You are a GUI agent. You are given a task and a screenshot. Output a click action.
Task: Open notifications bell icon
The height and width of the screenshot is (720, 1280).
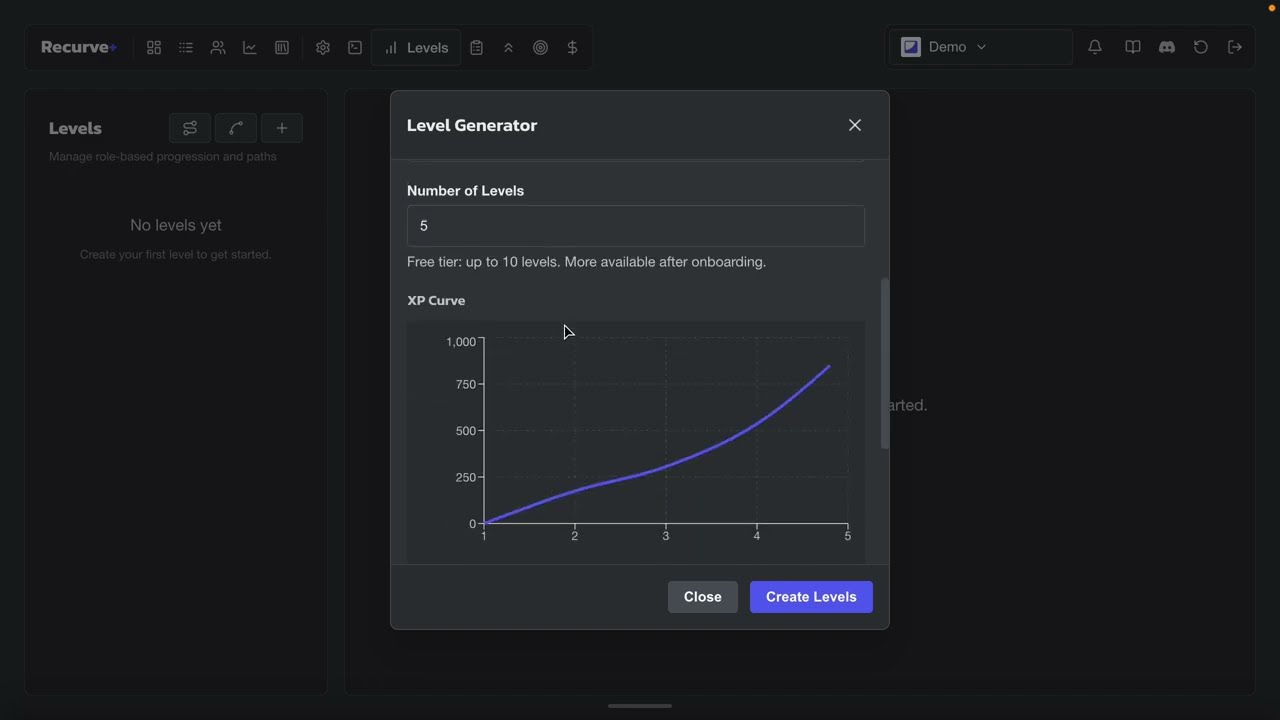1095,47
